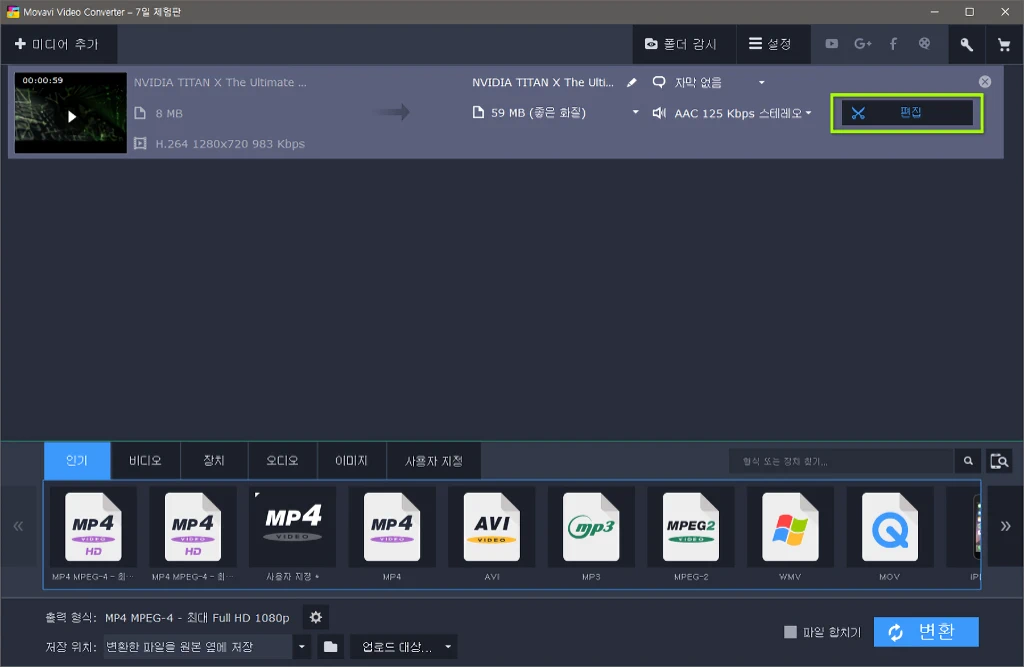This screenshot has width=1024, height=667.
Task: Open the shopping cart purchase icon
Action: [x=1004, y=44]
